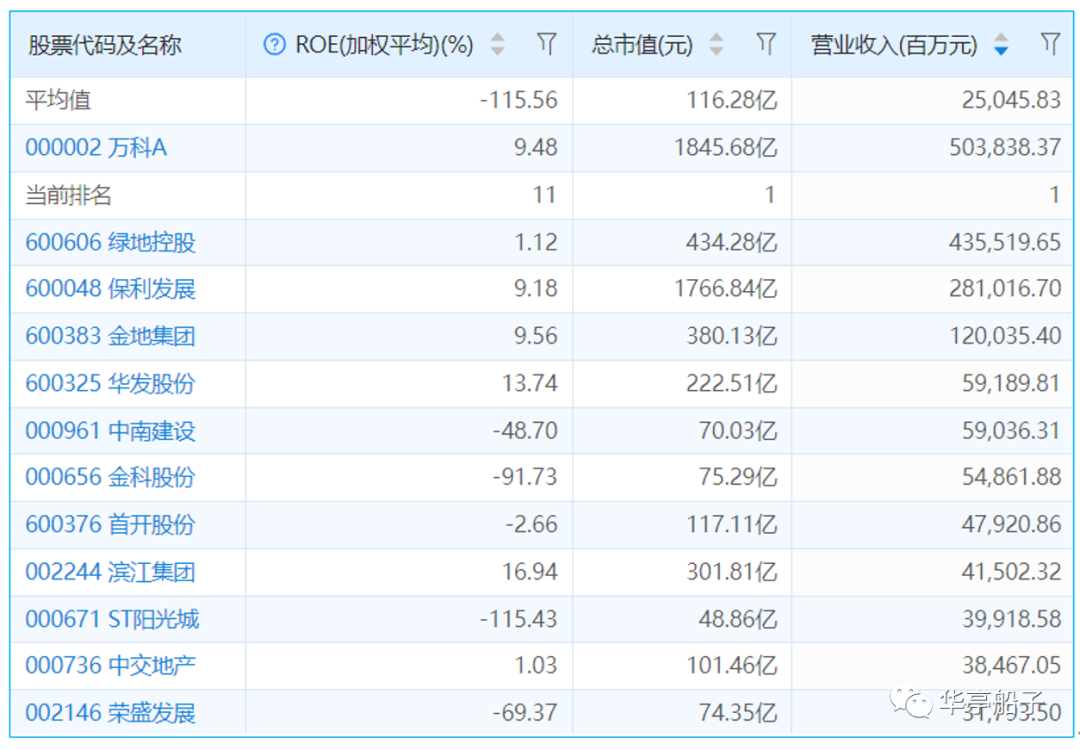Open stock link 600048 保利发展
This screenshot has height=750, width=1080.
pos(110,289)
